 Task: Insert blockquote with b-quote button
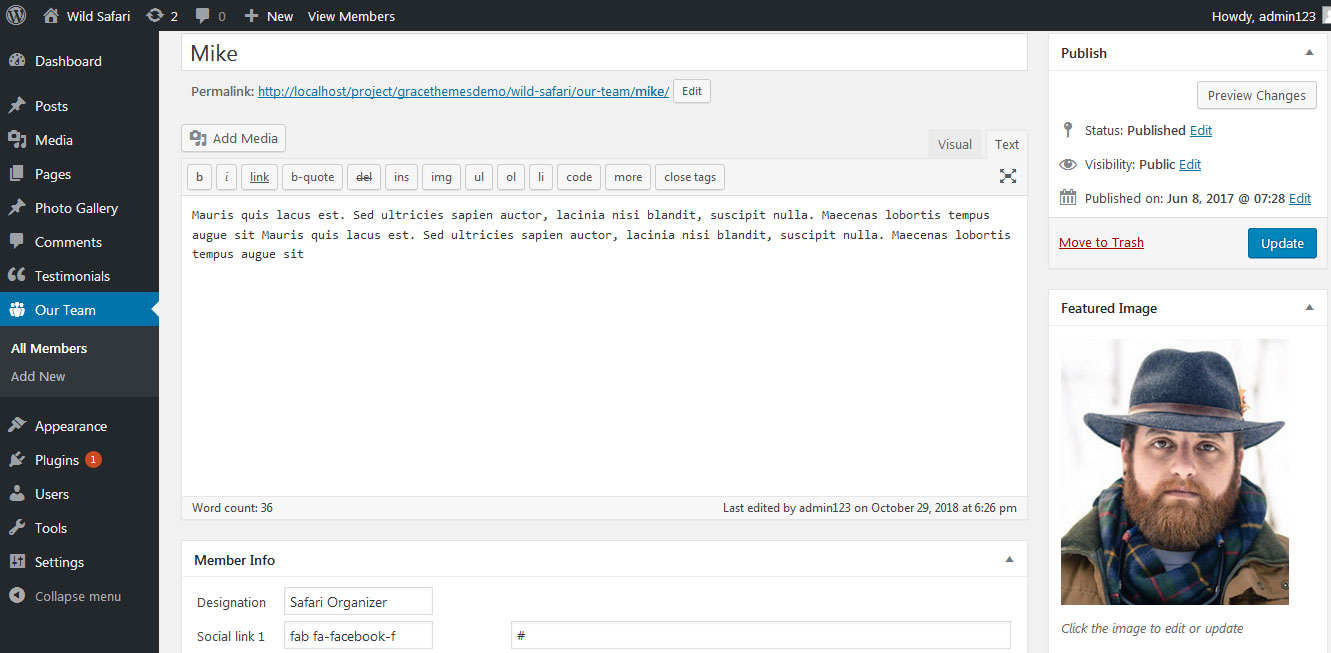[x=313, y=177]
